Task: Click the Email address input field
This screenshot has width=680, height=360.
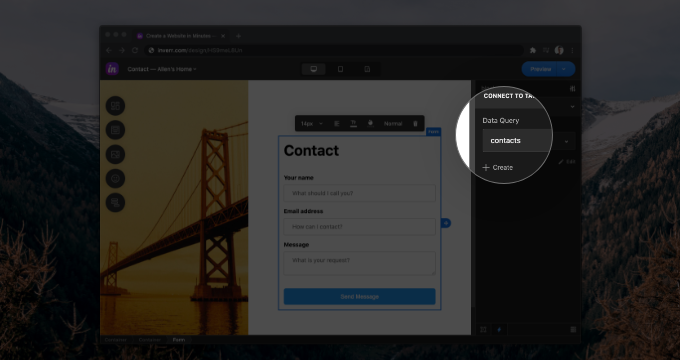Action: tap(360, 226)
